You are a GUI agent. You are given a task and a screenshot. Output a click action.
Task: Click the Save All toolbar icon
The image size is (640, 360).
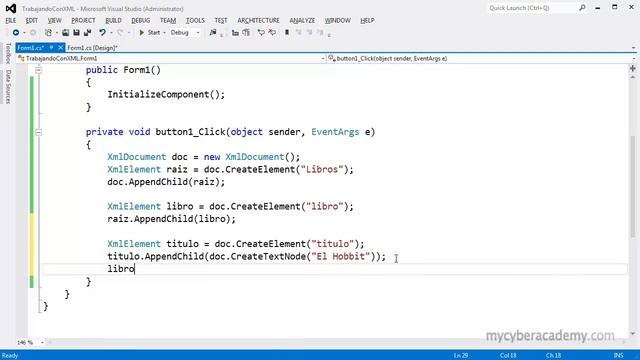pos(87,33)
